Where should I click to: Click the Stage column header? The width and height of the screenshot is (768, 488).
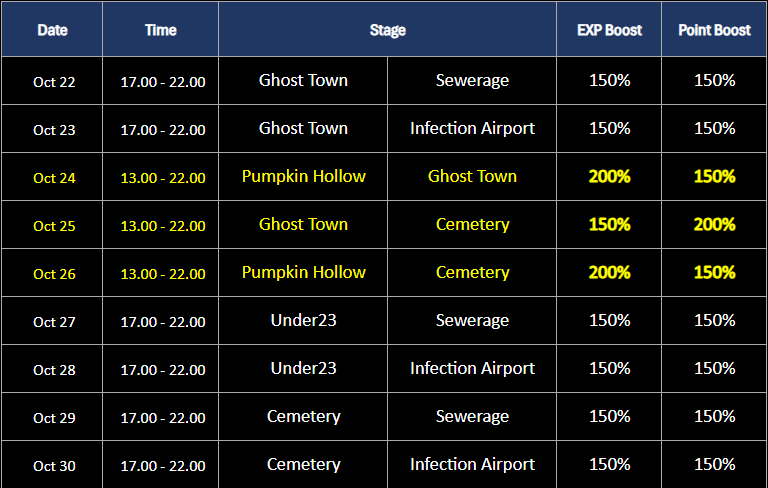387,30
